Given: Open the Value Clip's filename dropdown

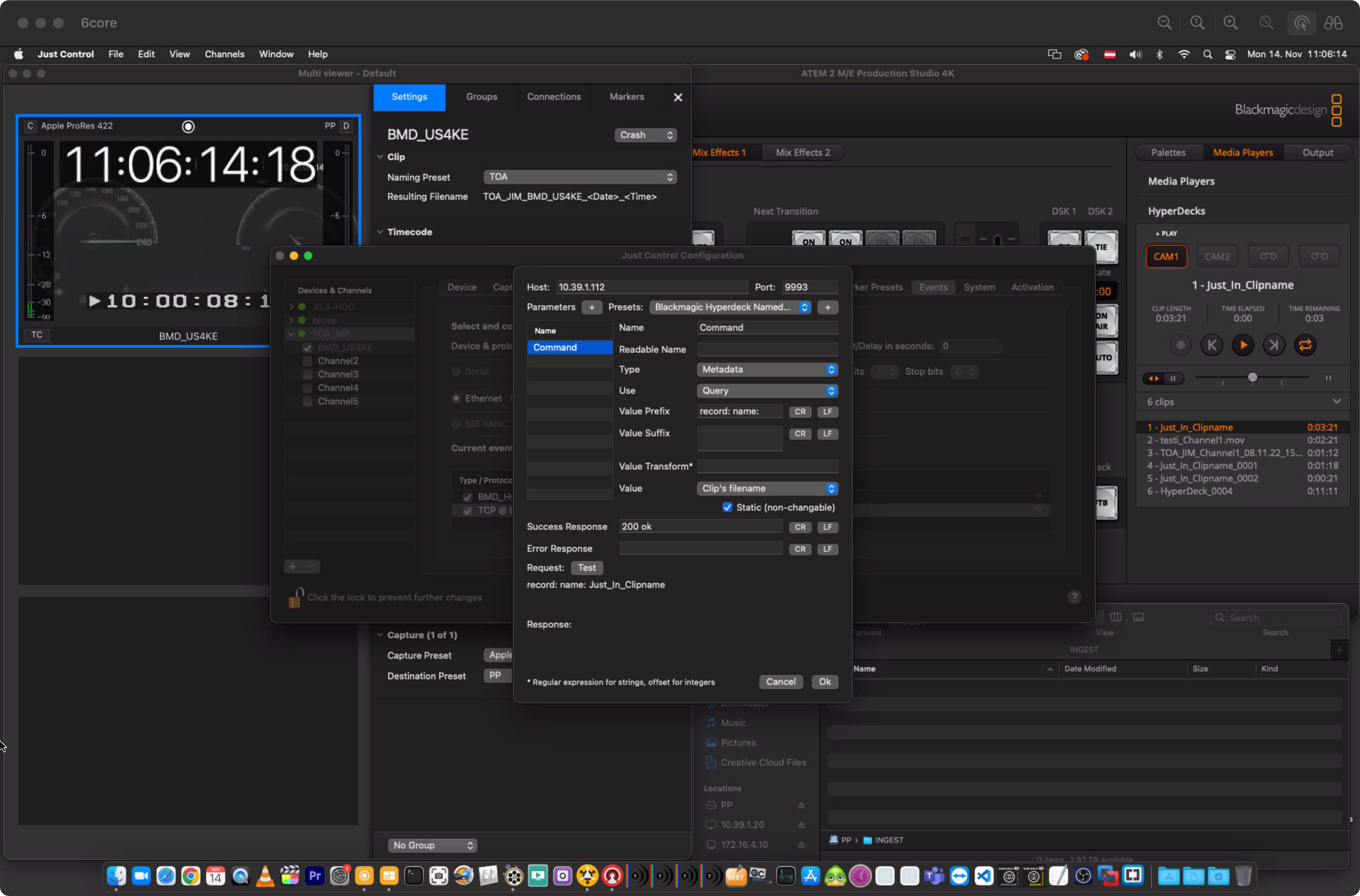Looking at the screenshot, I should [x=767, y=489].
